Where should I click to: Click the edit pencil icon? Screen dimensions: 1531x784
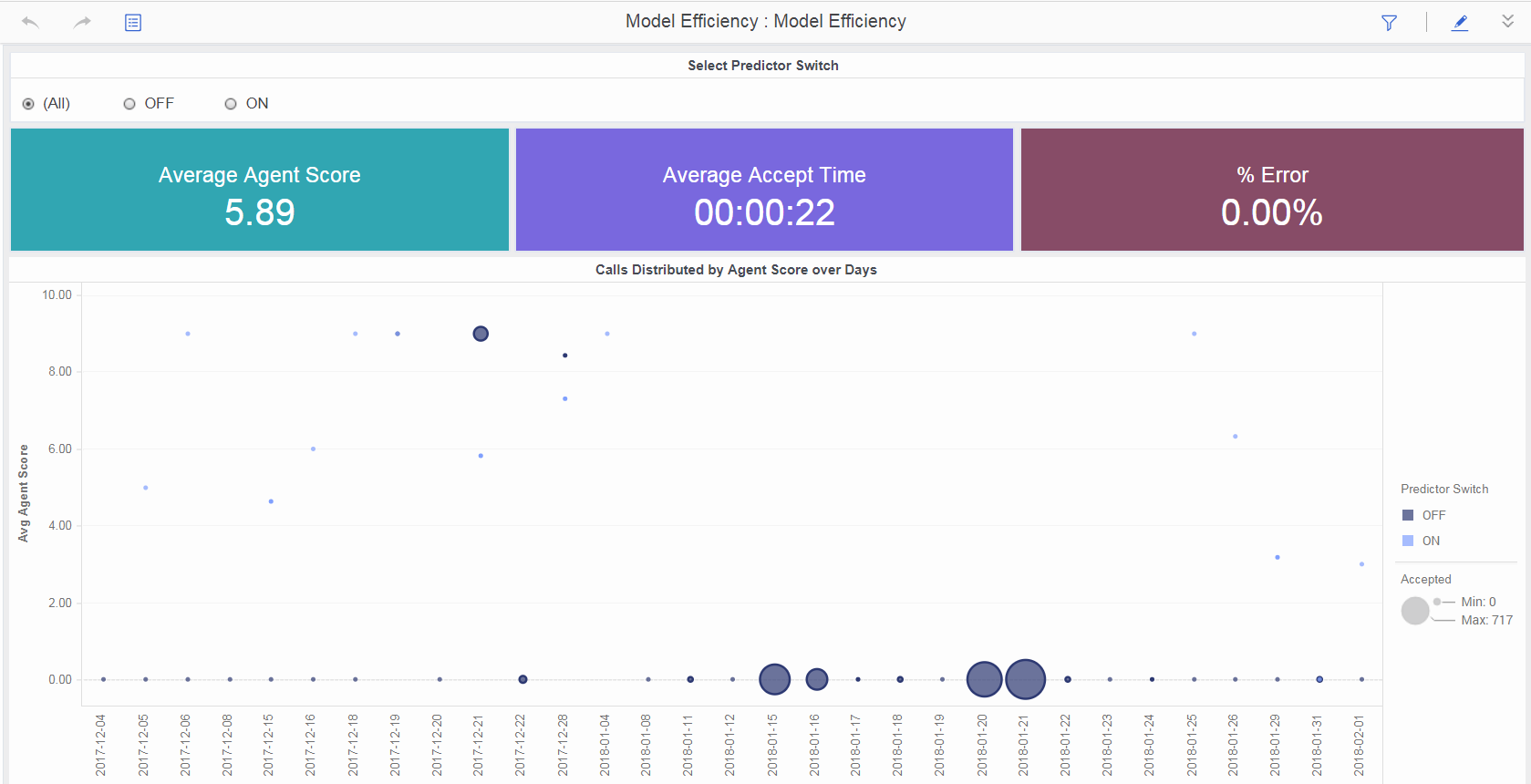coord(1460,23)
